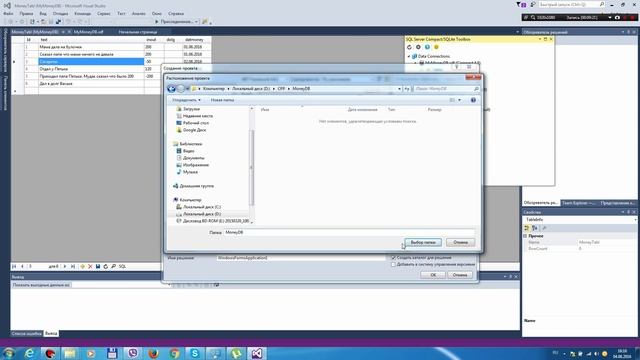Viewport: 640px width, 360px height.
Task: Switch to 'Начальная страница' tab
Action: [138, 32]
